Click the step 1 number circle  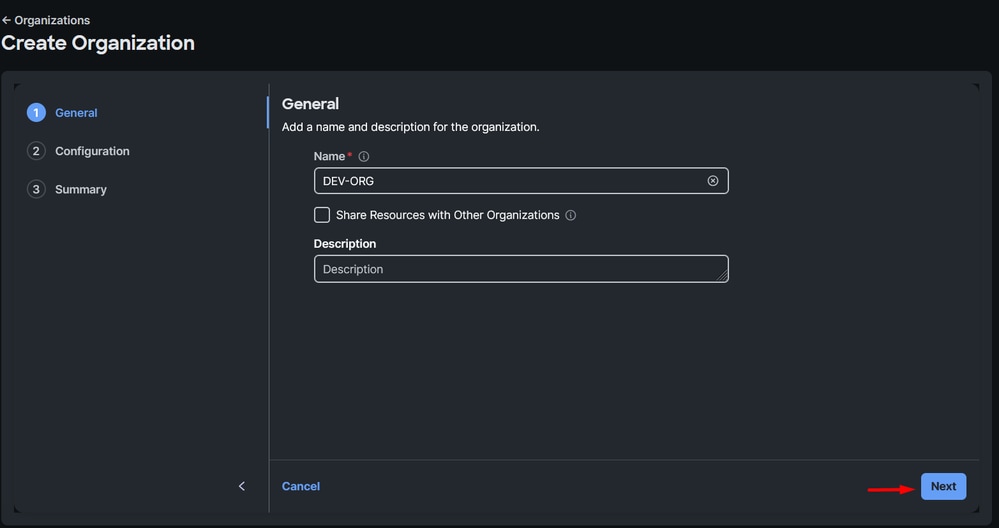36,113
